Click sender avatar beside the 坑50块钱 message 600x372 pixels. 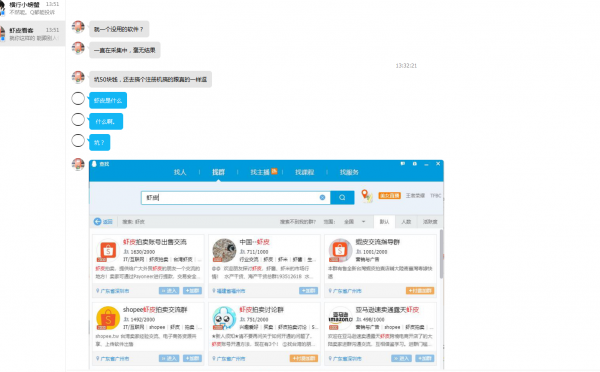coord(78,77)
